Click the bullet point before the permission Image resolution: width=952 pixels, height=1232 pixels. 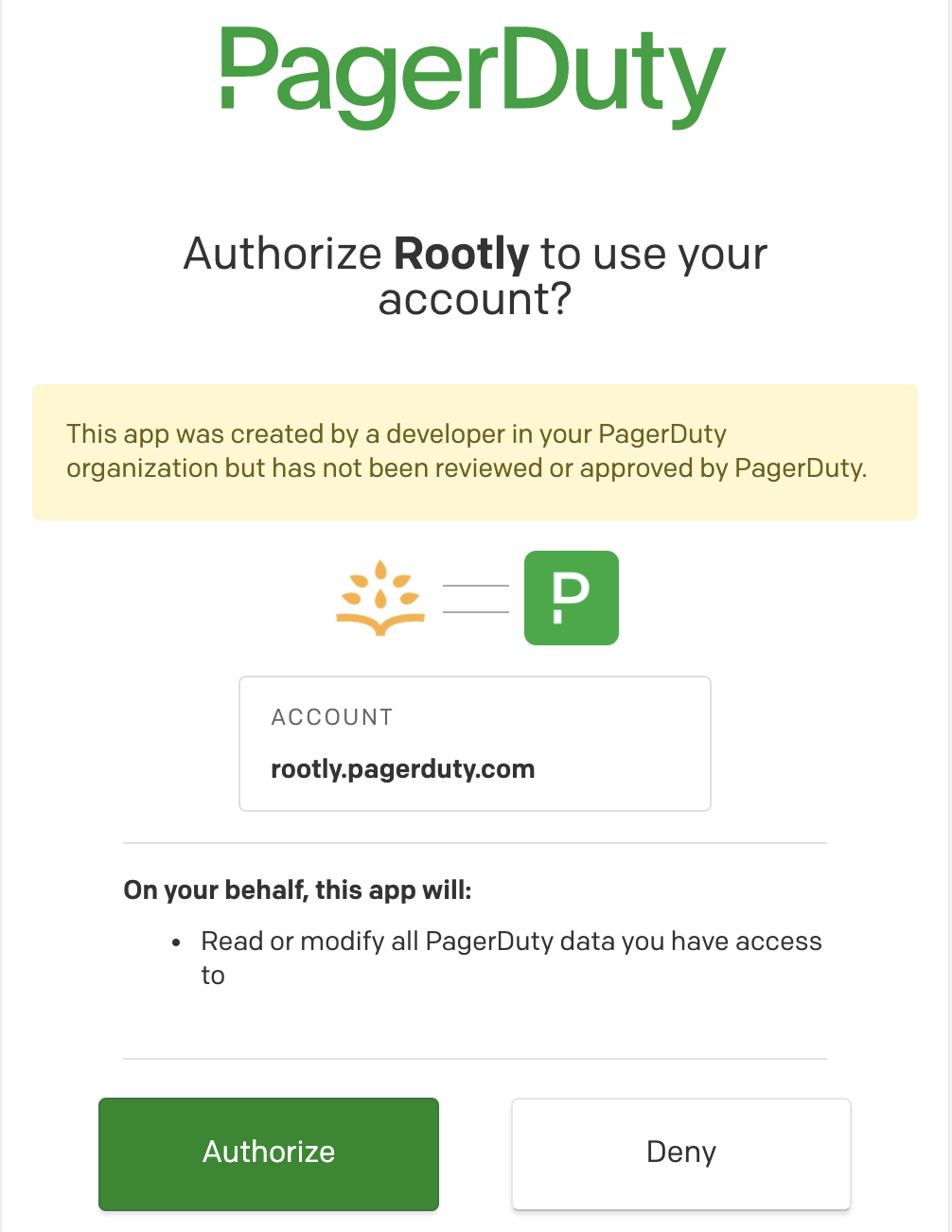click(x=177, y=942)
